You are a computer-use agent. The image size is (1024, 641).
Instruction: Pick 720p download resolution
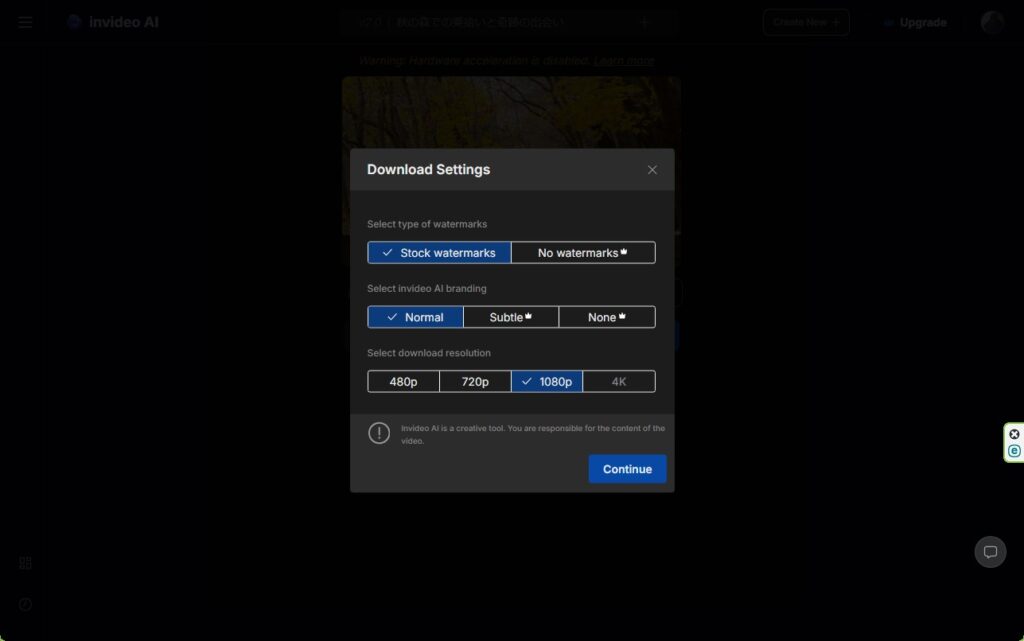(475, 382)
